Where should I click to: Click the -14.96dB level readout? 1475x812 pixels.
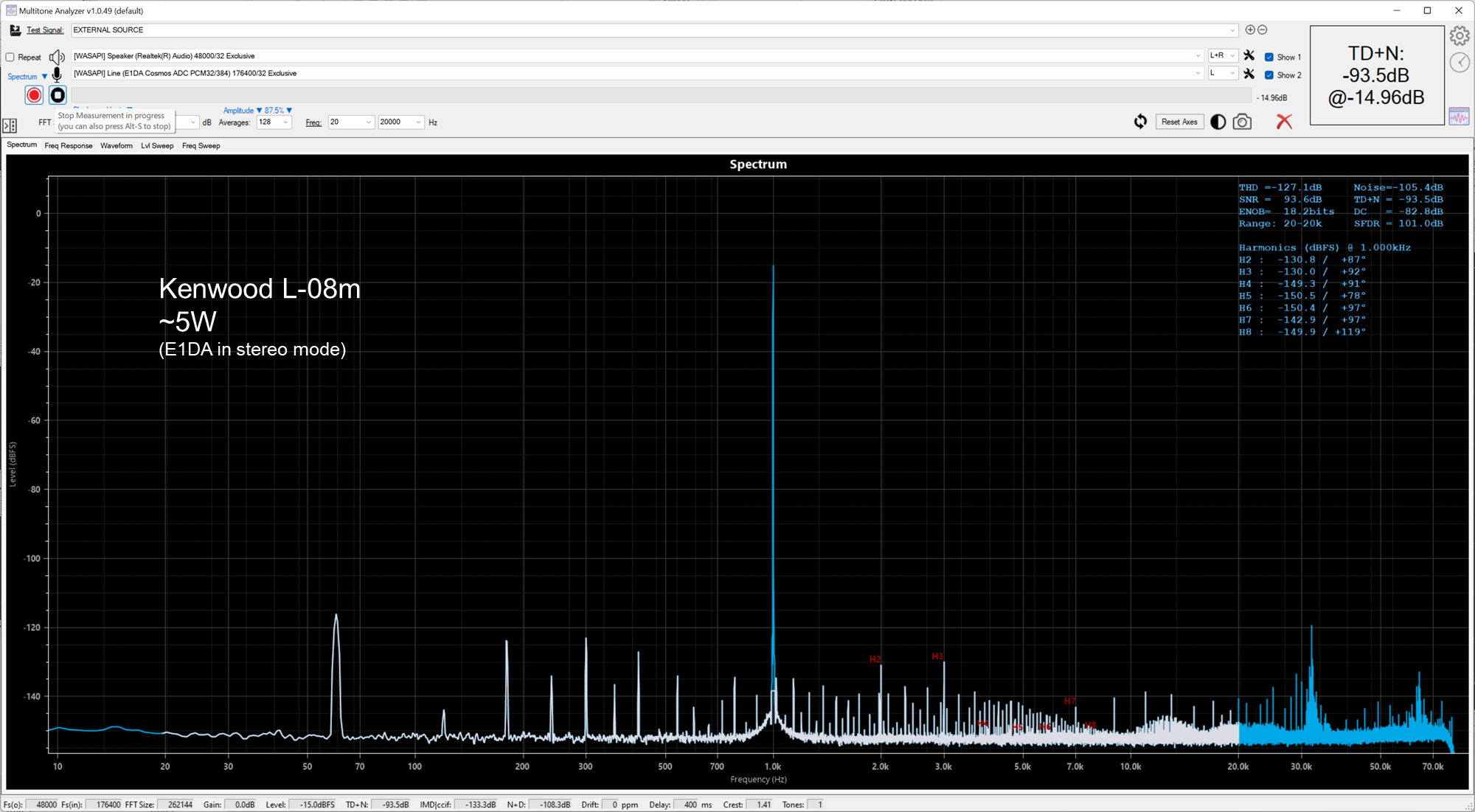[1272, 97]
